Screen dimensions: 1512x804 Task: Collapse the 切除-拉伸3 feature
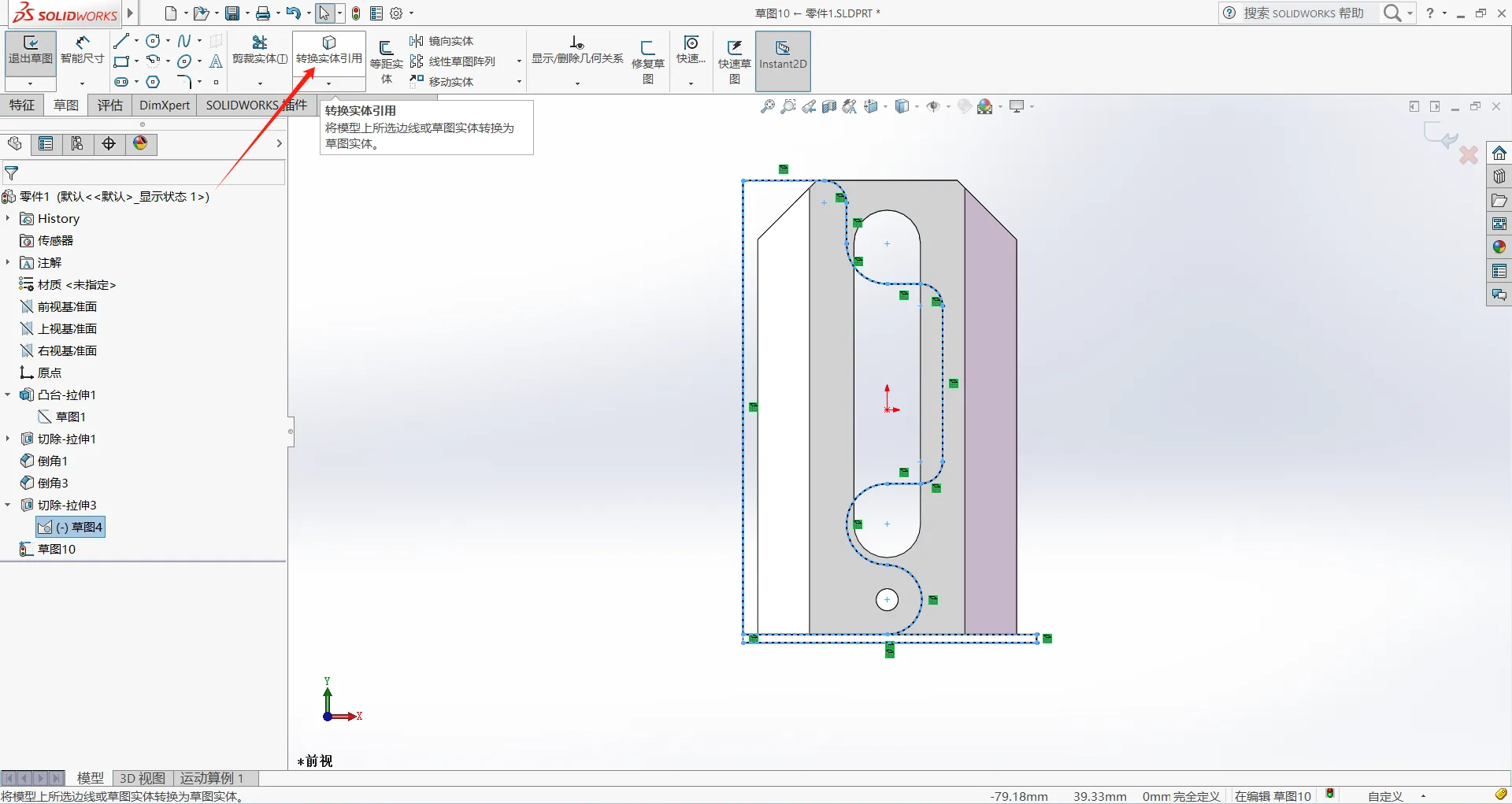(8, 505)
